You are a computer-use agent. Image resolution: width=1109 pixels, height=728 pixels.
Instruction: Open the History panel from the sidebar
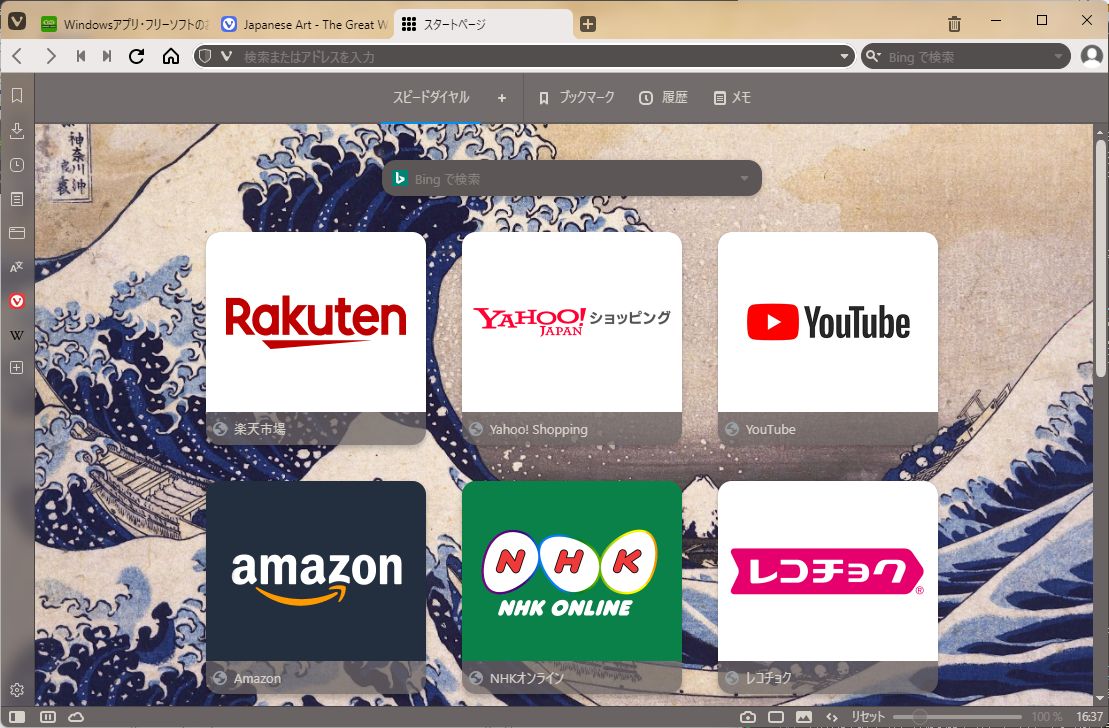(15, 164)
